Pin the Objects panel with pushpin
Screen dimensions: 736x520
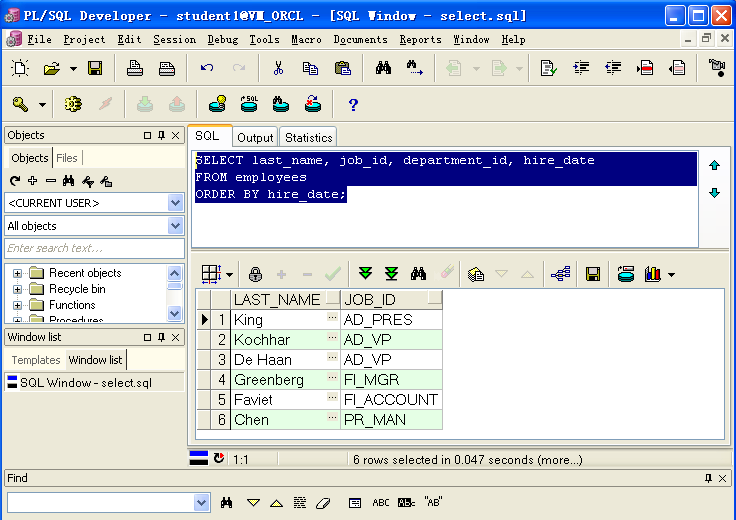click(161, 135)
